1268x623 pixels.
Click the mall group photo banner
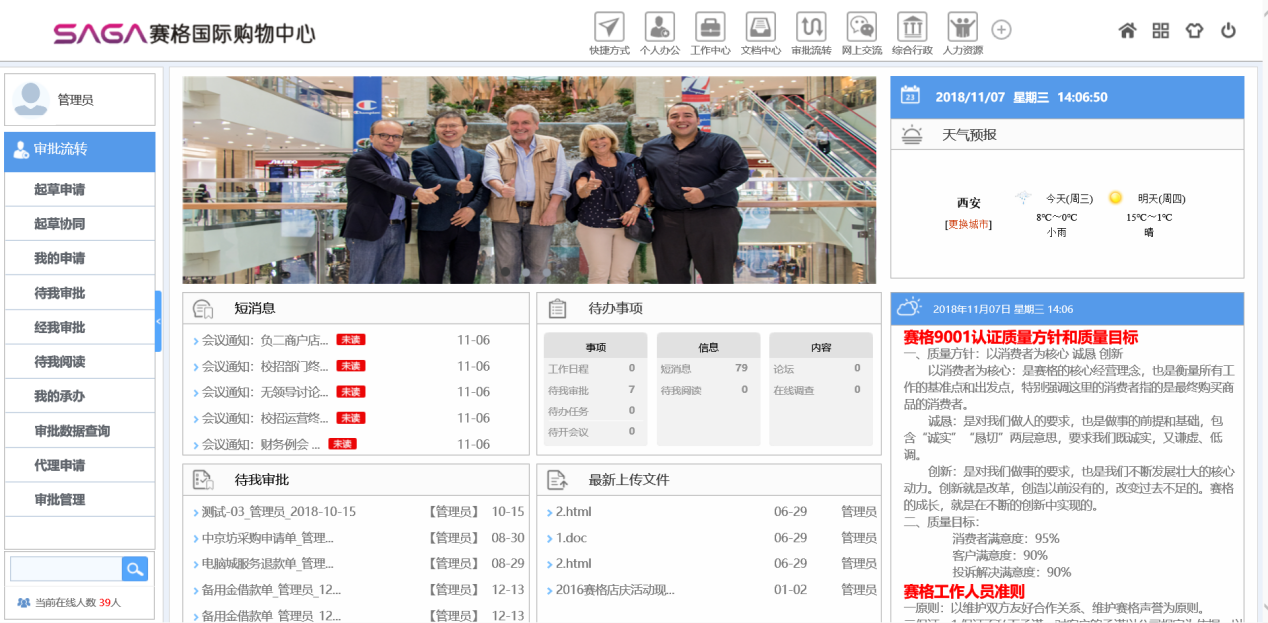(530, 180)
